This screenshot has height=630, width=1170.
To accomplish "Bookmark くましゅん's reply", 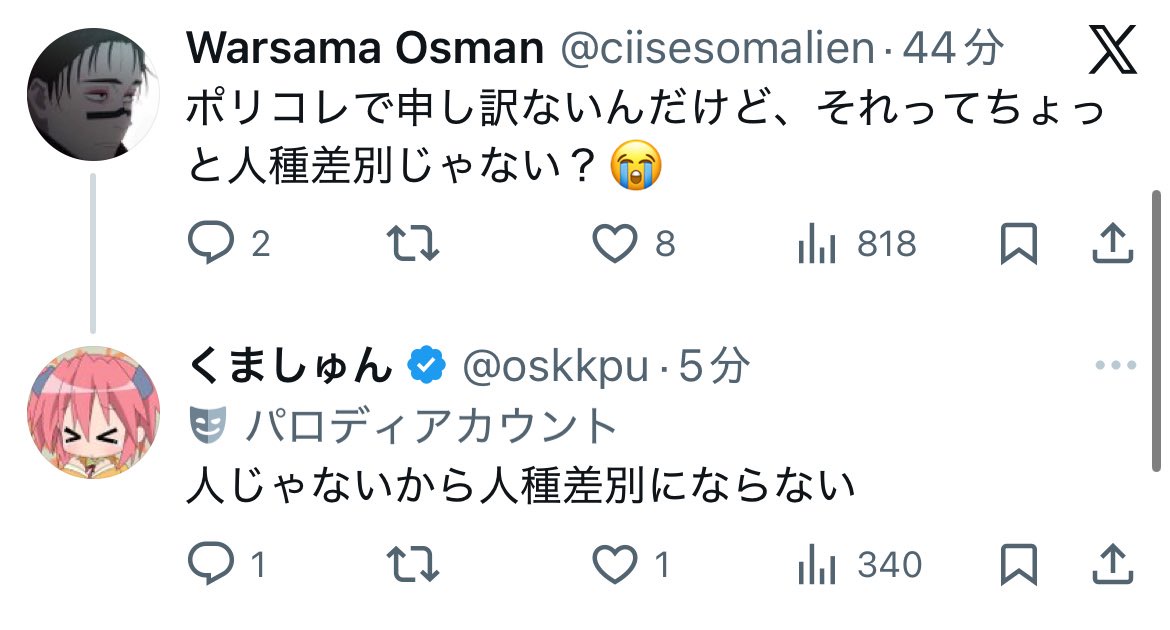I will (1019, 566).
